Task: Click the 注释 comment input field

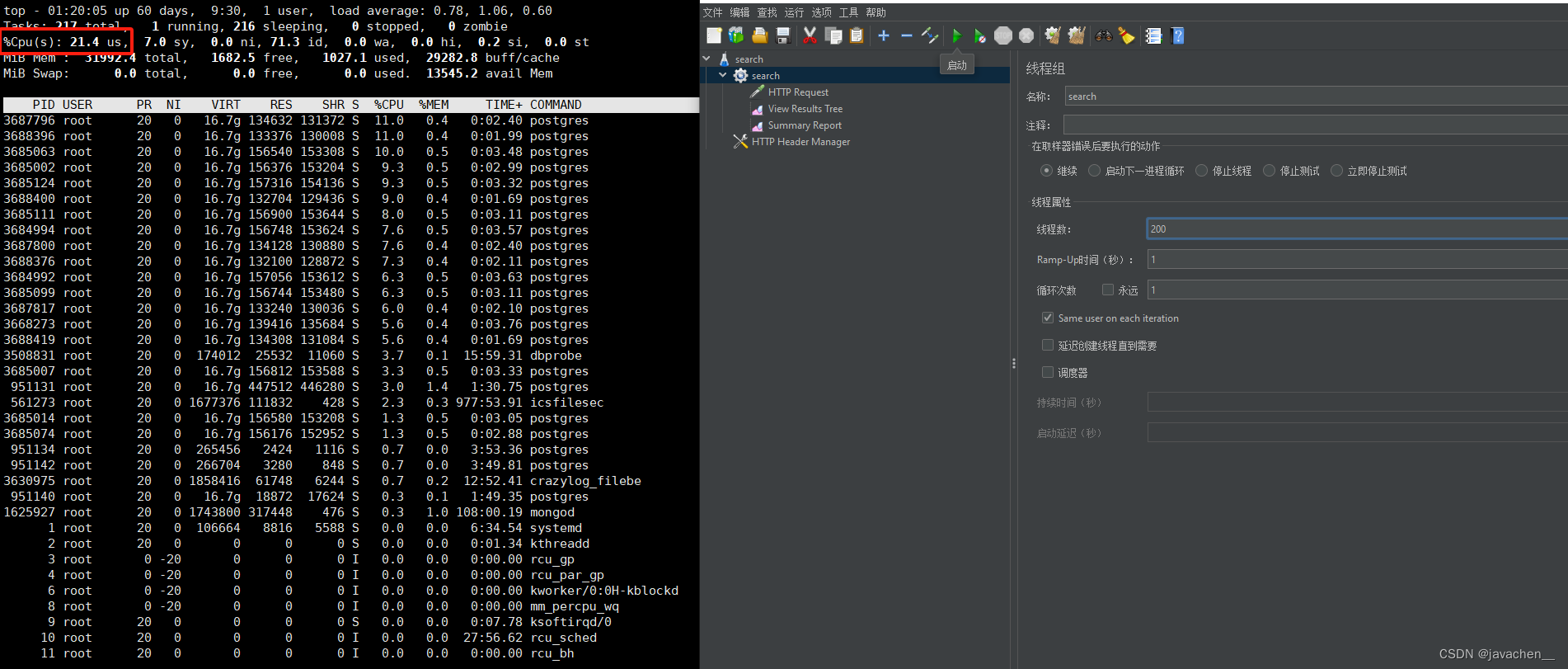Action: tap(1316, 125)
